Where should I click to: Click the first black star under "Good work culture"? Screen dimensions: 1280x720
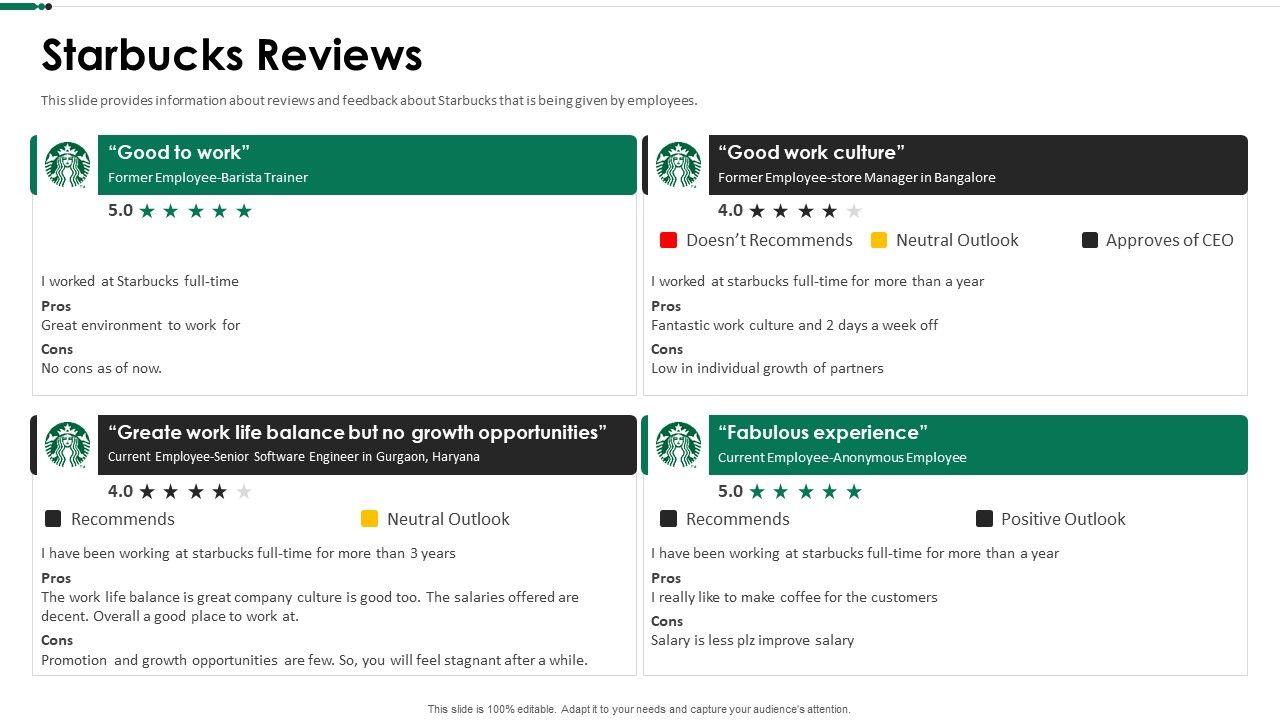pyautogui.click(x=757, y=211)
